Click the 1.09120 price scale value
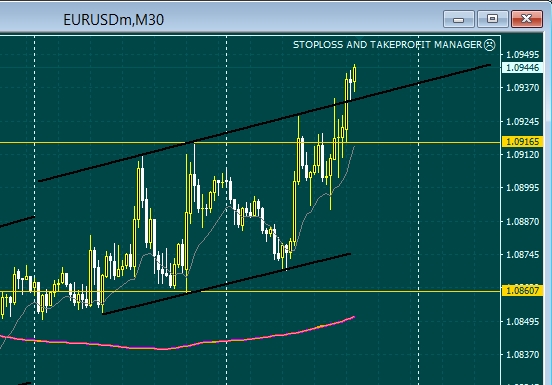This screenshot has width=552, height=385. pyautogui.click(x=522, y=154)
